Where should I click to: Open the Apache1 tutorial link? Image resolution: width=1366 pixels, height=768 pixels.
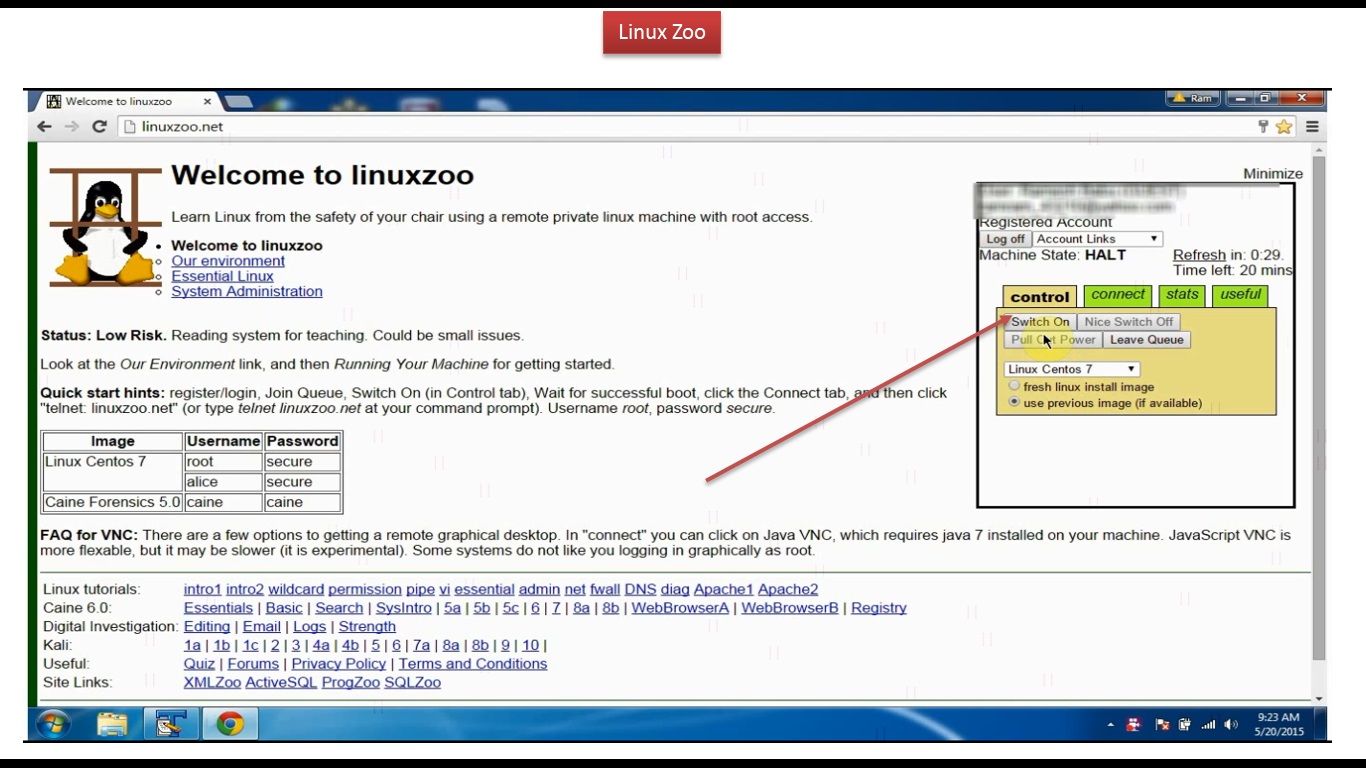(x=723, y=589)
